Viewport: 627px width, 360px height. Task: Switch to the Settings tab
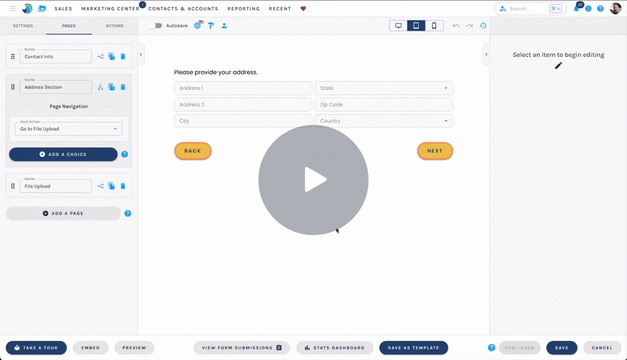pyautogui.click(x=23, y=26)
